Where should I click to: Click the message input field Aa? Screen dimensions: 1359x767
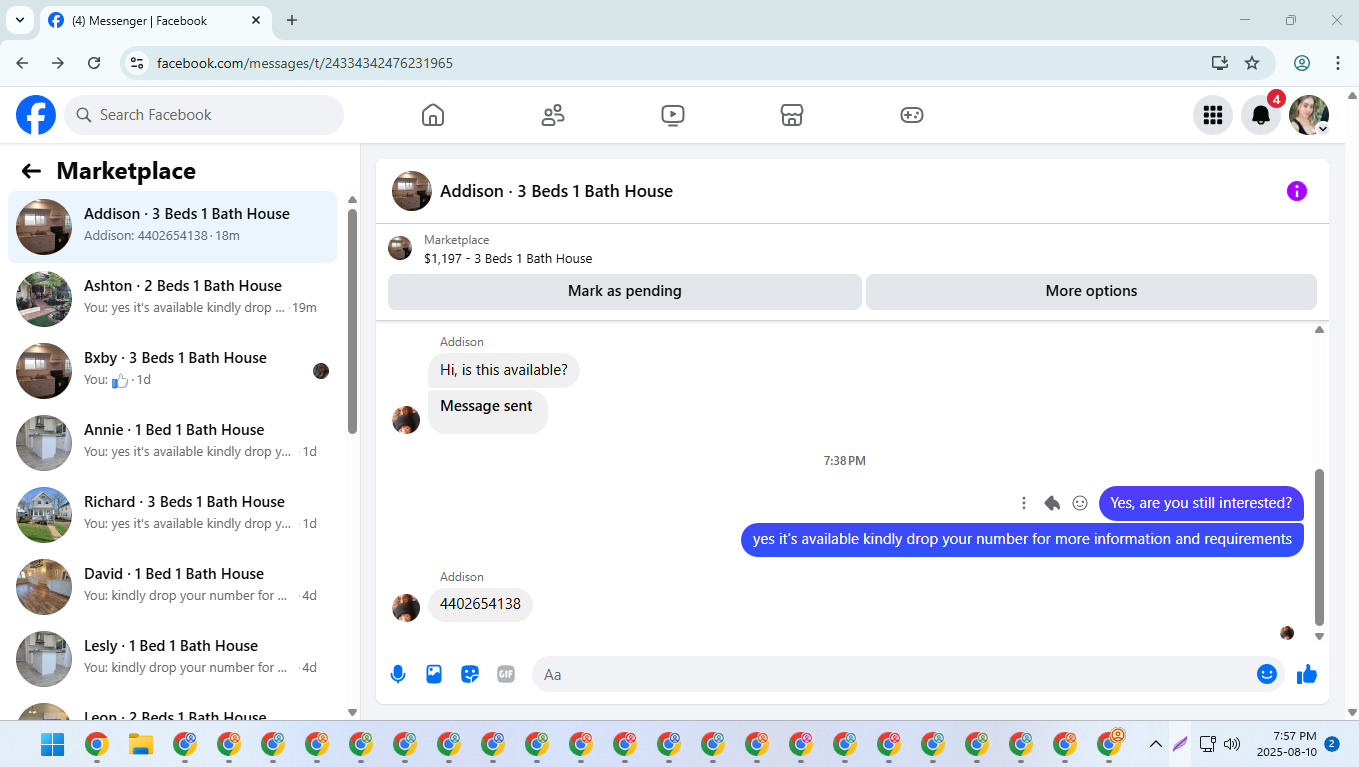pos(893,674)
